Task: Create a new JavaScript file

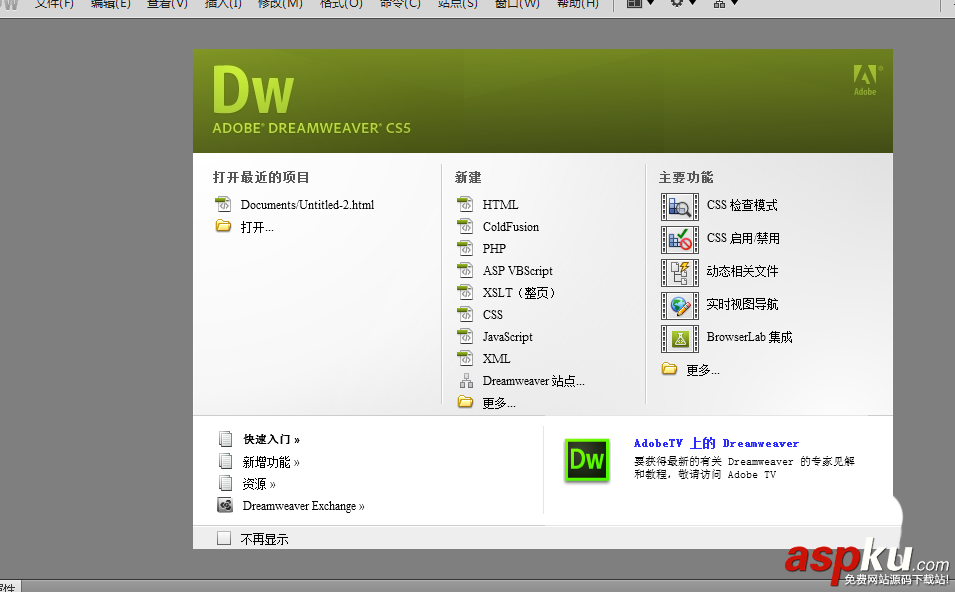Action: 507,337
